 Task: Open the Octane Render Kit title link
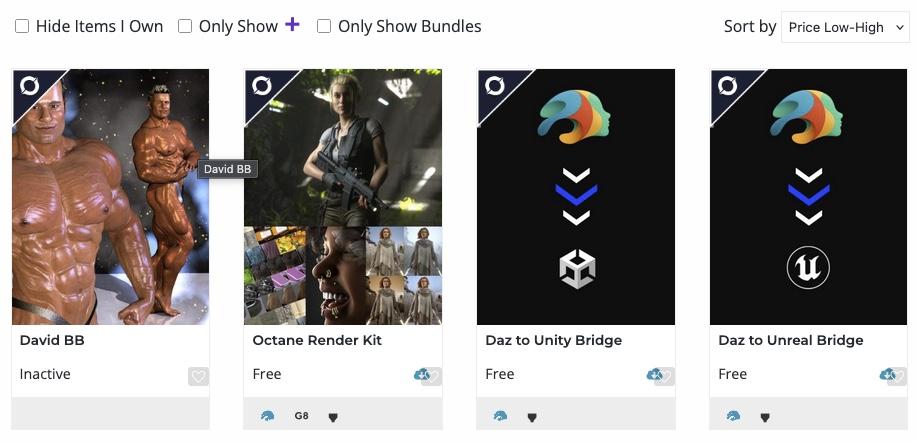[x=317, y=340]
